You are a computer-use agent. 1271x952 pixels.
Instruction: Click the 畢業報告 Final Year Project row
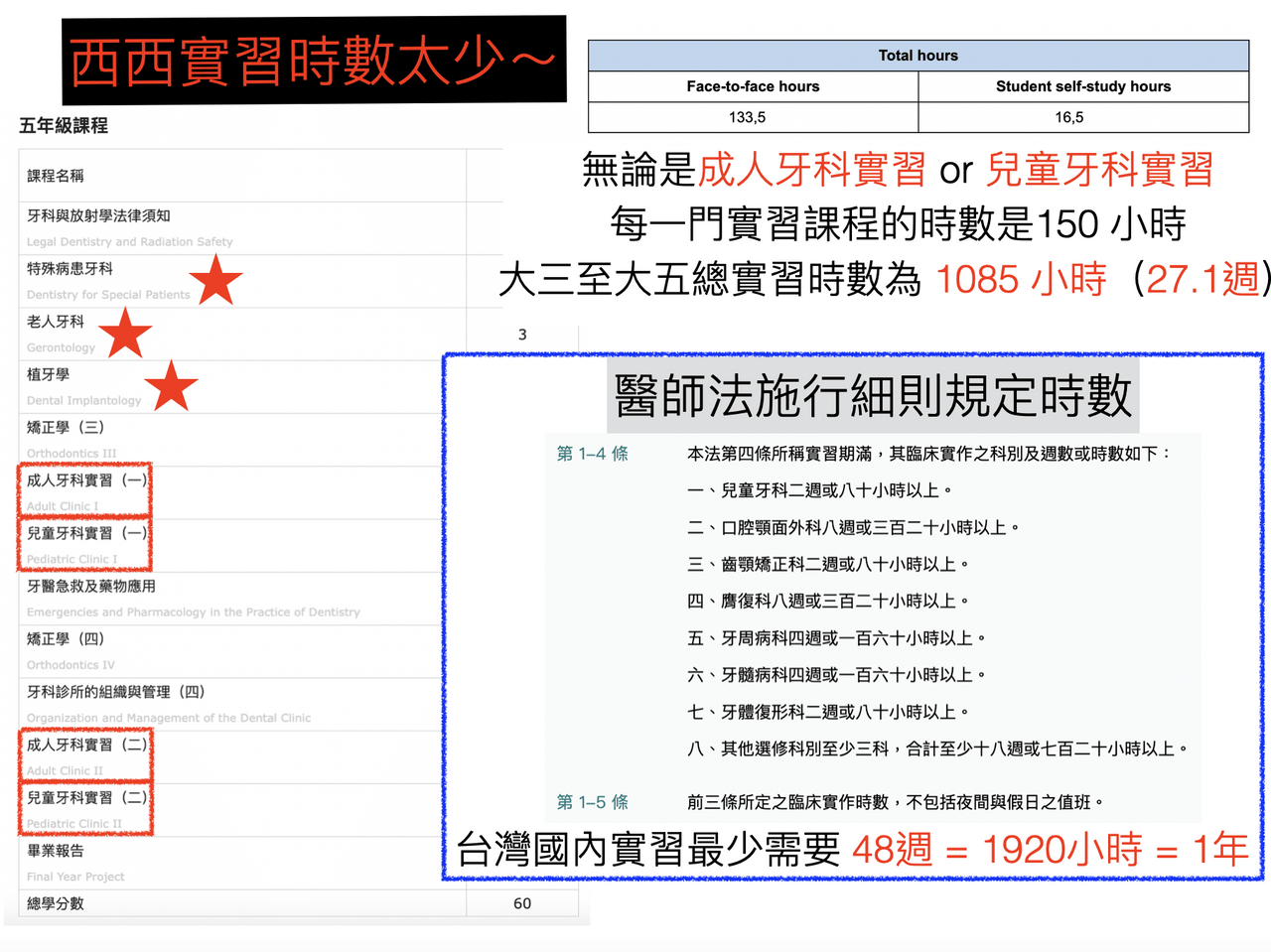click(260, 863)
